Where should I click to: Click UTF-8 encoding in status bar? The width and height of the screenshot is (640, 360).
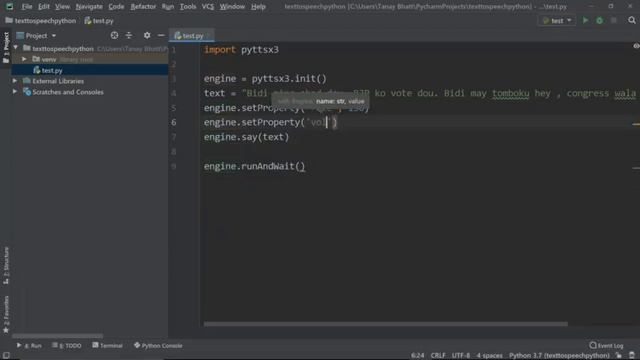(461, 356)
